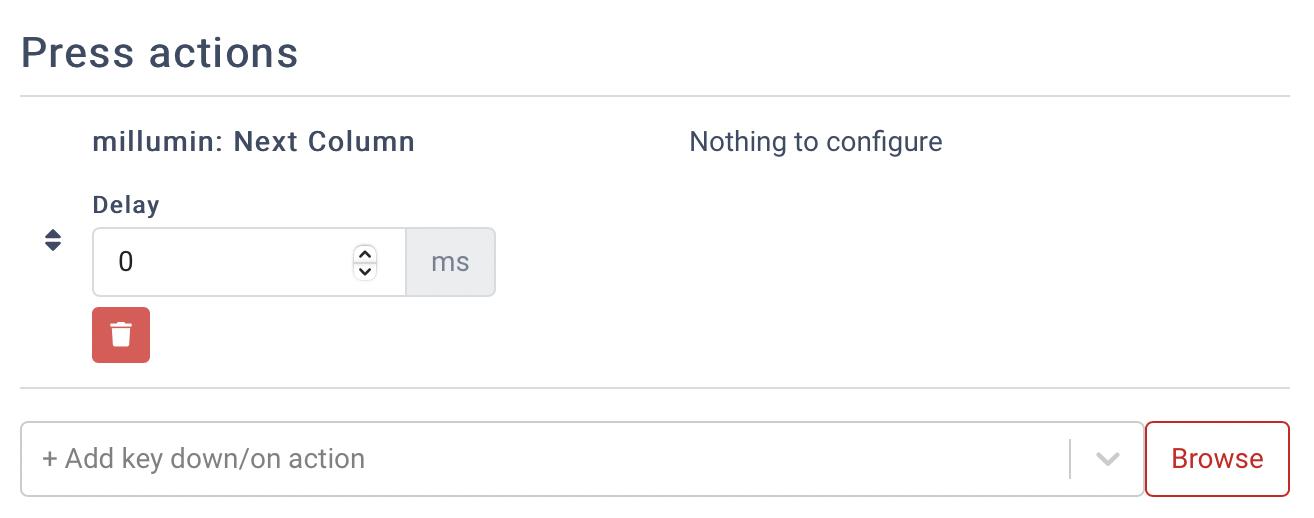
Task: Click the divider line above the add action row
Action: coord(655,388)
